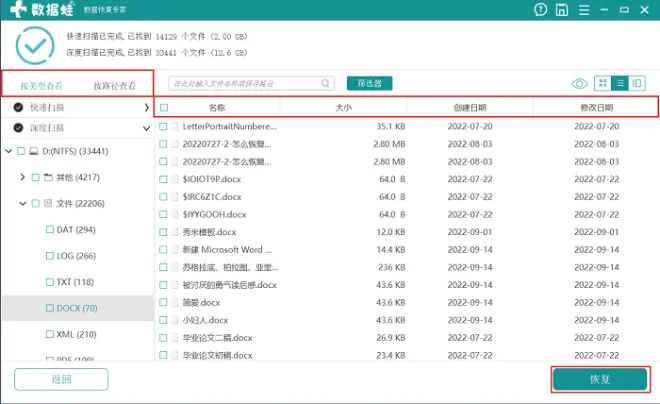The image size is (660, 404).
Task: Check the DAT (294) checkbox
Action: [x=50, y=229]
